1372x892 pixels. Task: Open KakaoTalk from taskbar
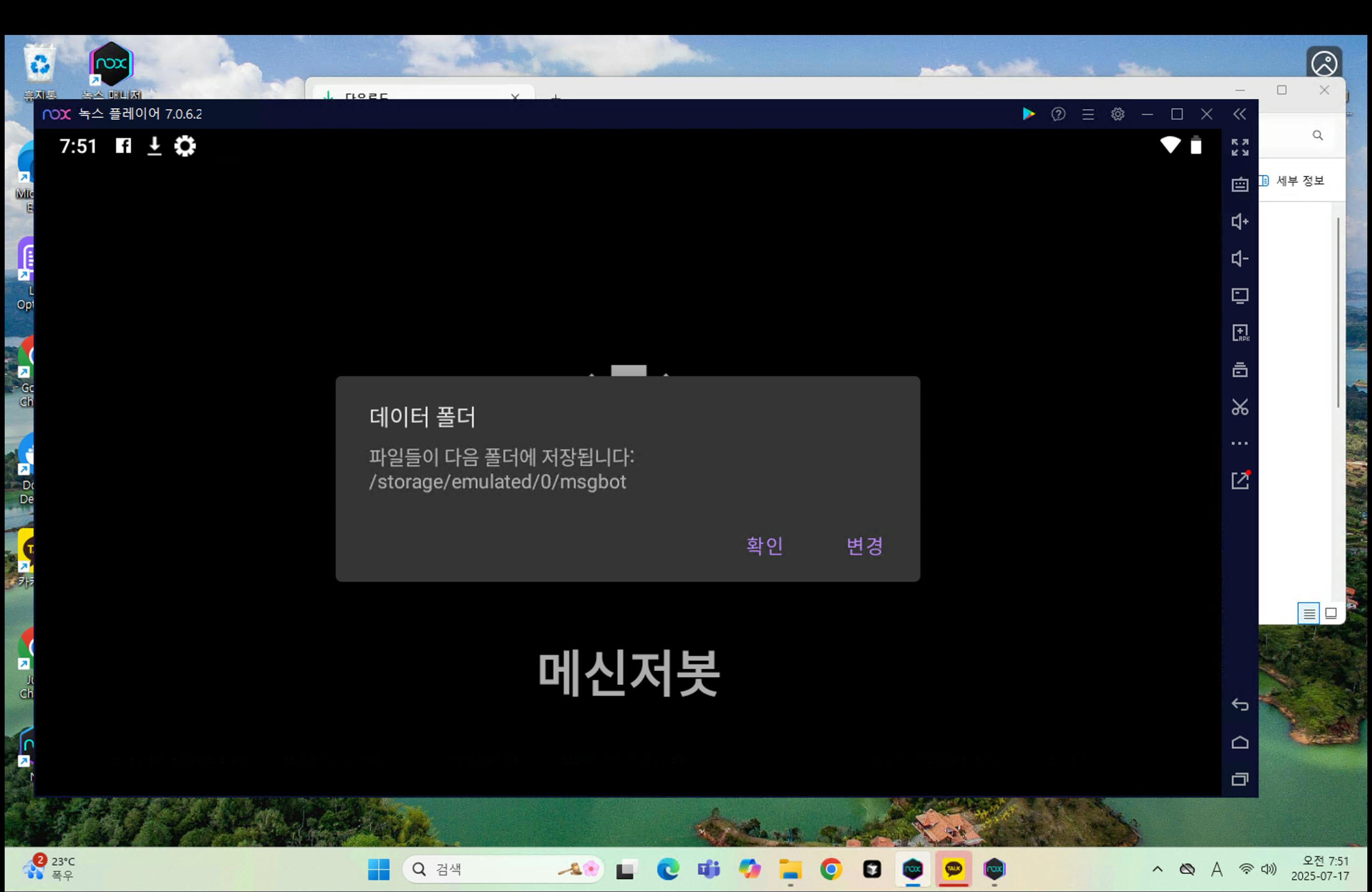[953, 869]
